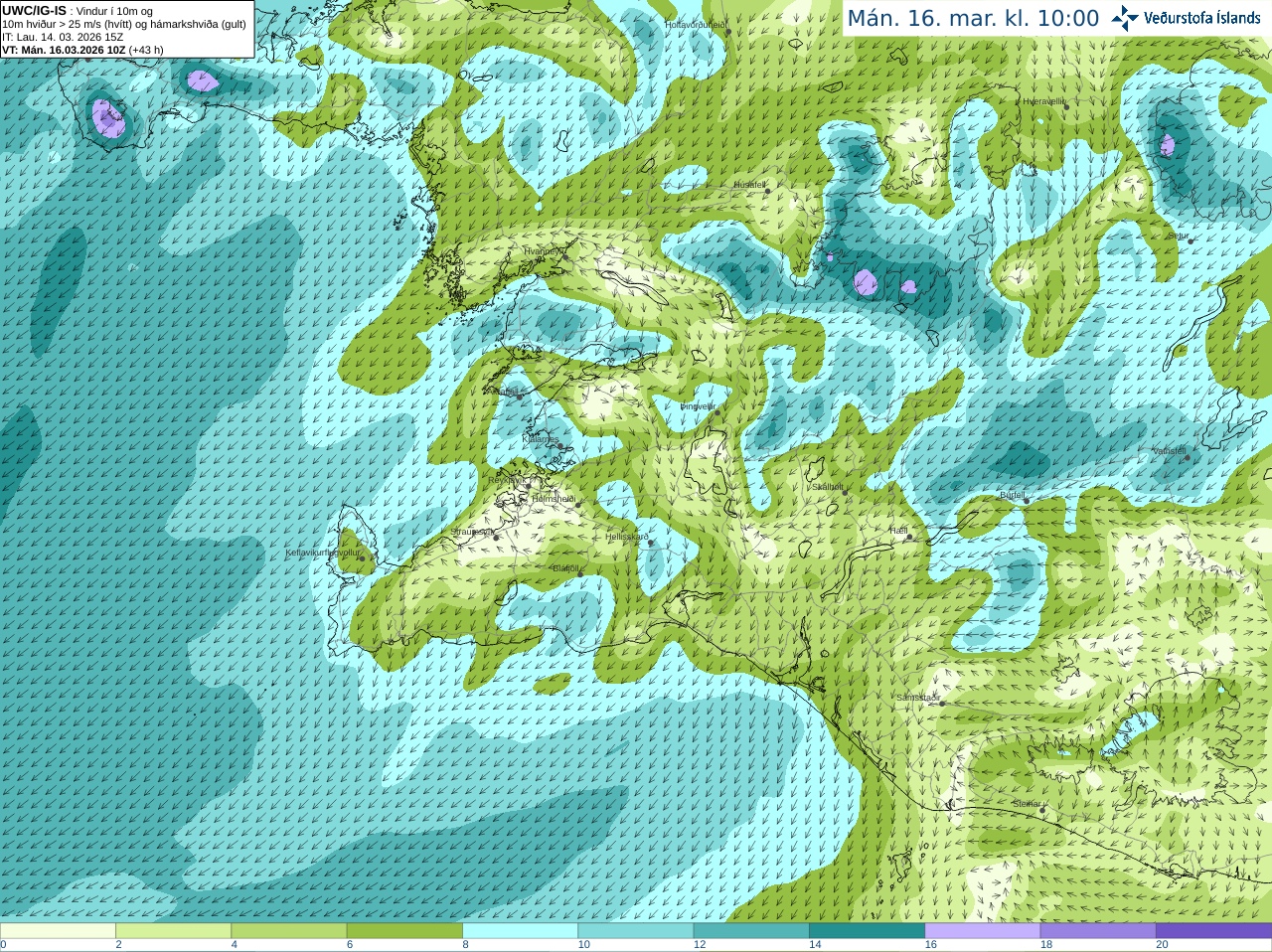
Task: Click the 'Mán. 16. mar. kl. 10:00' timestamp
Action: [x=973, y=19]
